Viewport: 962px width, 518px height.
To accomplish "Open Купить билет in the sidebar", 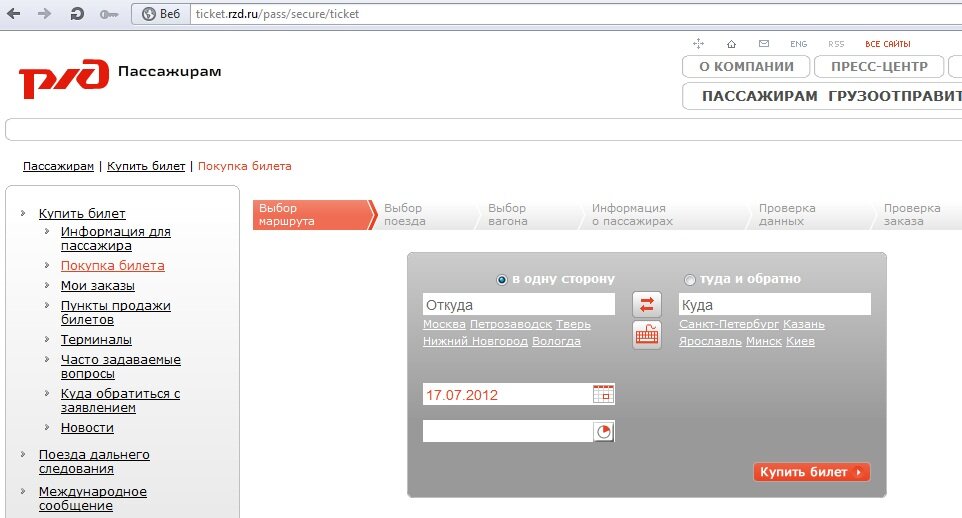I will (x=82, y=214).
